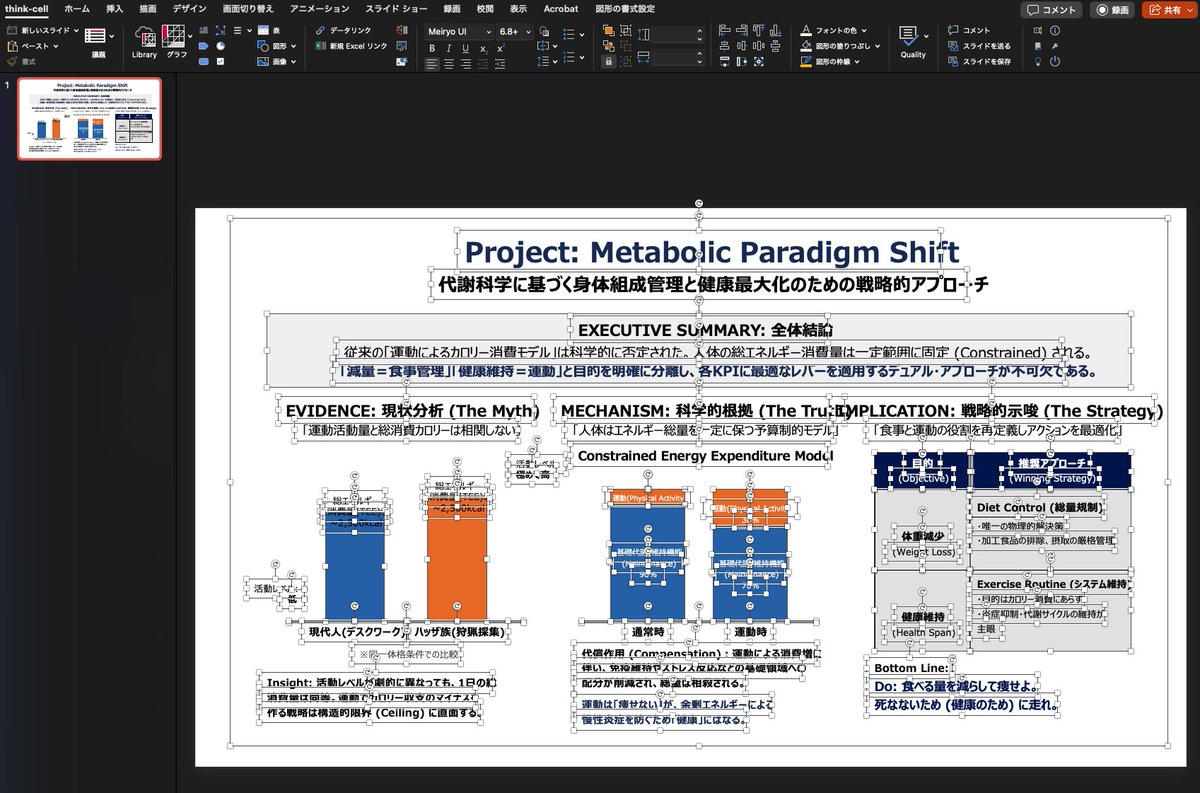Open the アニメーション tab

[320, 8]
